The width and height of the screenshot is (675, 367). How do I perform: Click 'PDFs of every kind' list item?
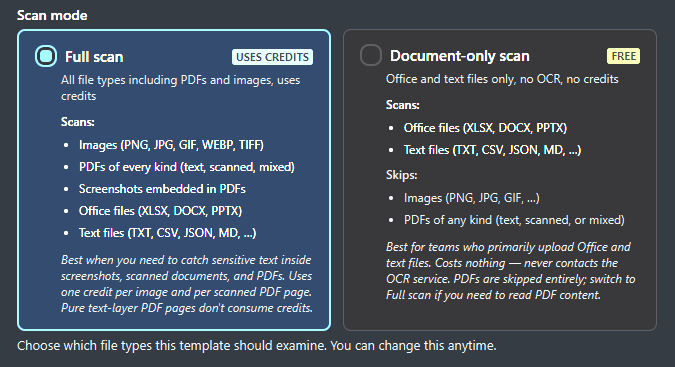pyautogui.click(x=187, y=167)
